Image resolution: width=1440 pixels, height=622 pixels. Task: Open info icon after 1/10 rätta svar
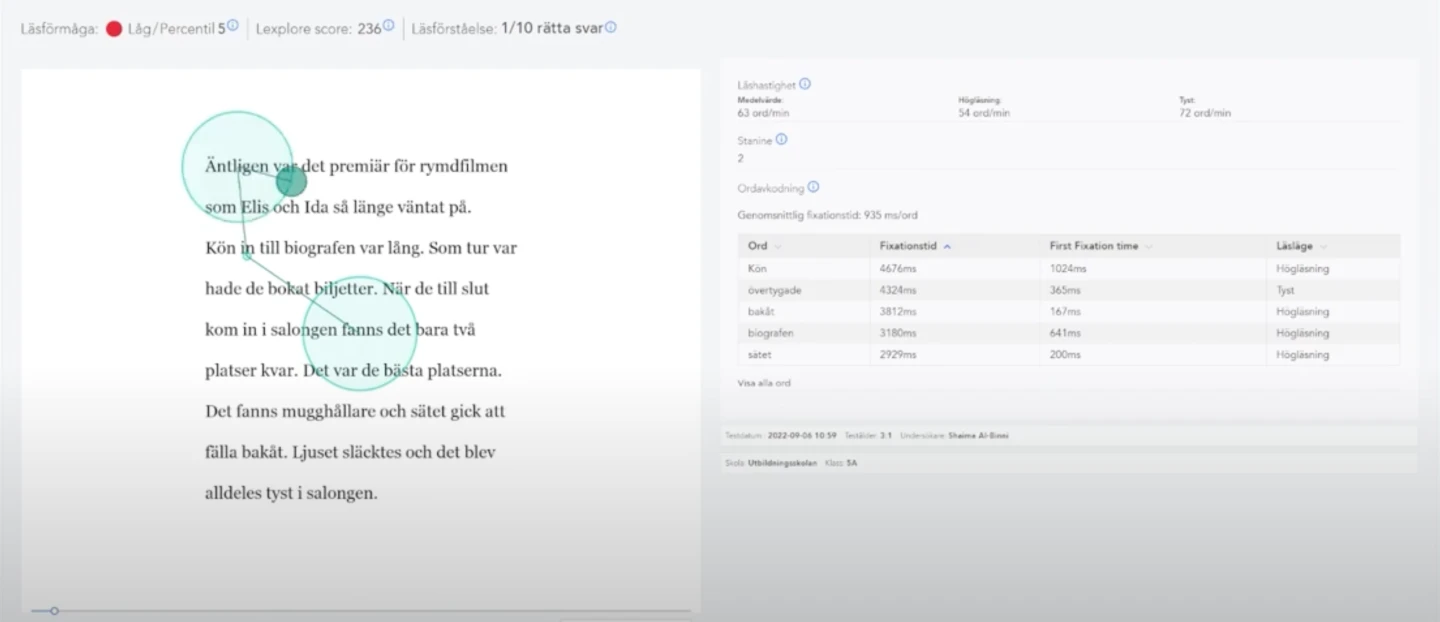point(611,27)
